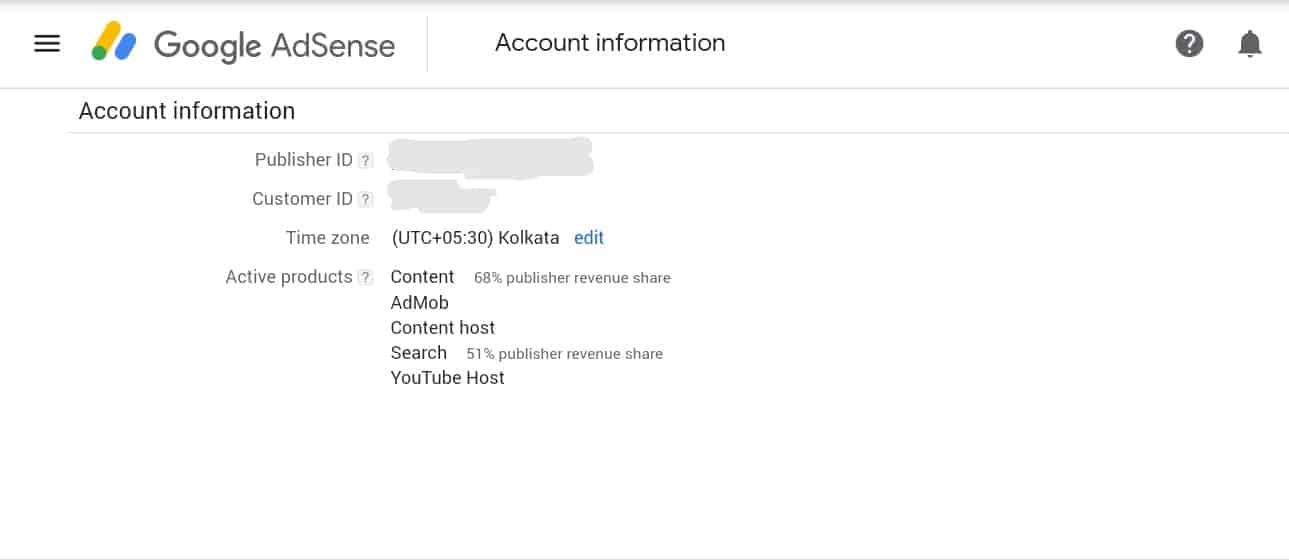
Task: Click the redacted Publisher ID value
Action: pyautogui.click(x=490, y=159)
